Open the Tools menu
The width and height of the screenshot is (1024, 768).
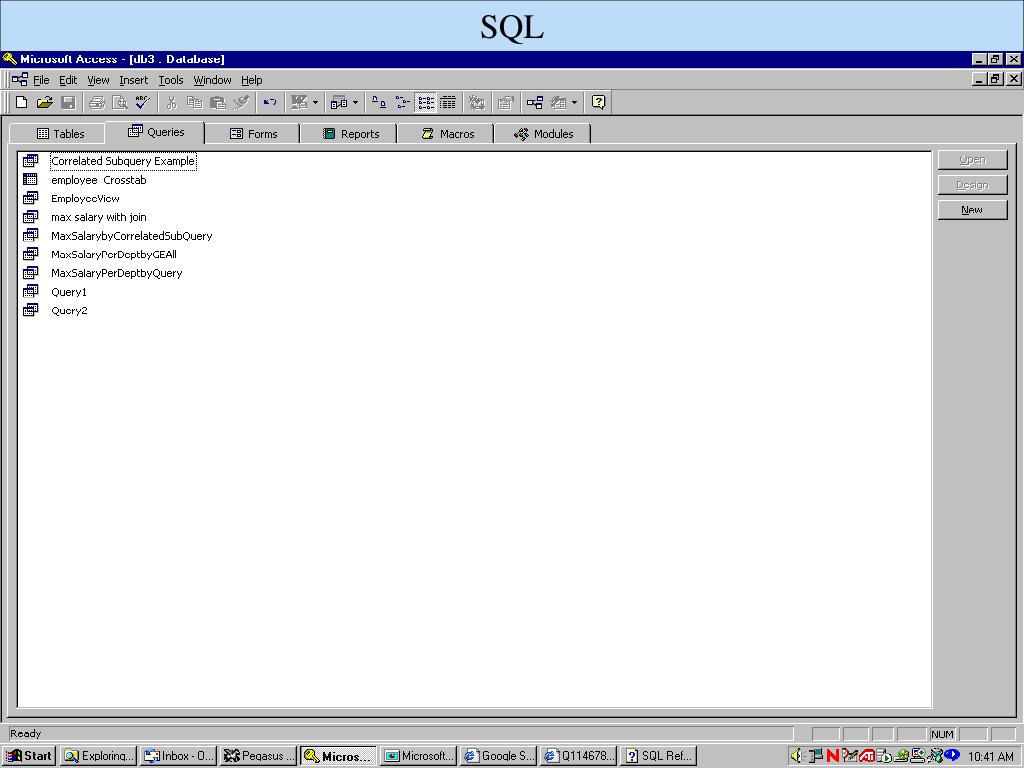point(170,80)
